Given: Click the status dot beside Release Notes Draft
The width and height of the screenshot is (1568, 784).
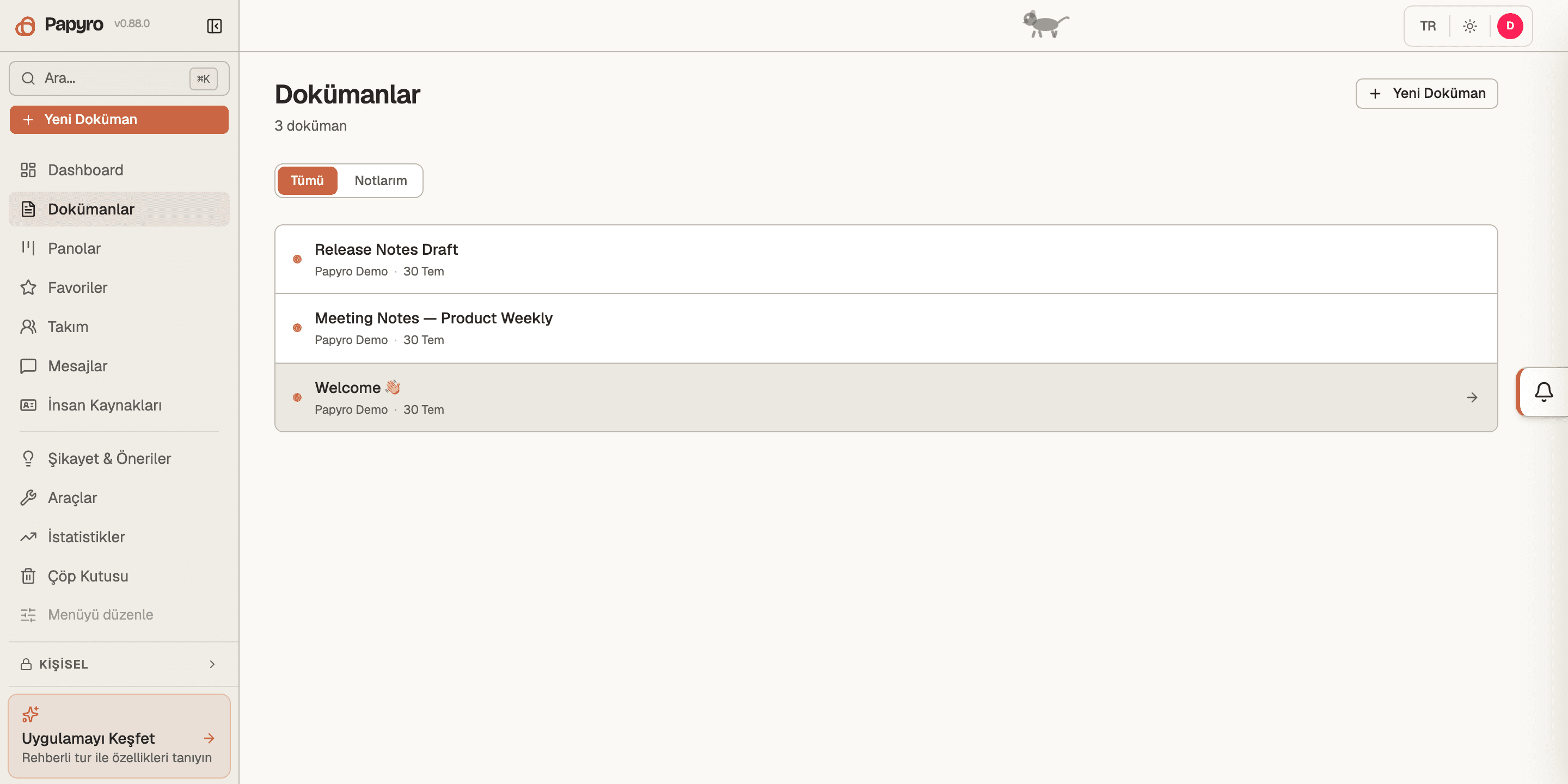Looking at the screenshot, I should pos(297,259).
